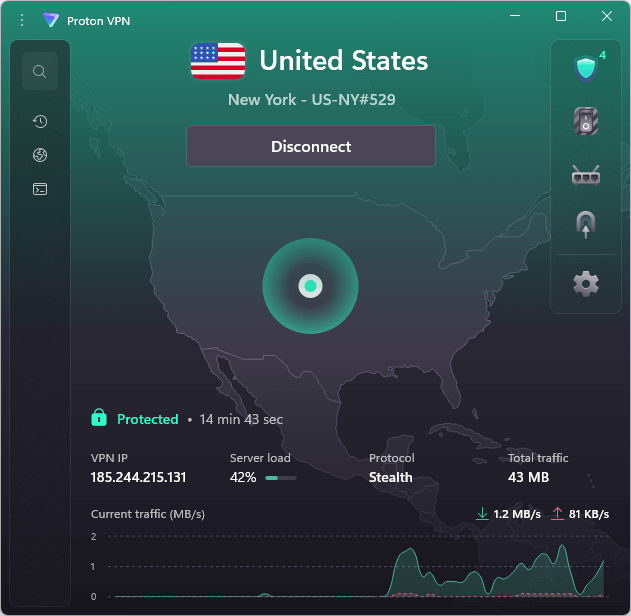Click the download speed arrow icon
Screen dimensions: 631x616
coord(482,514)
